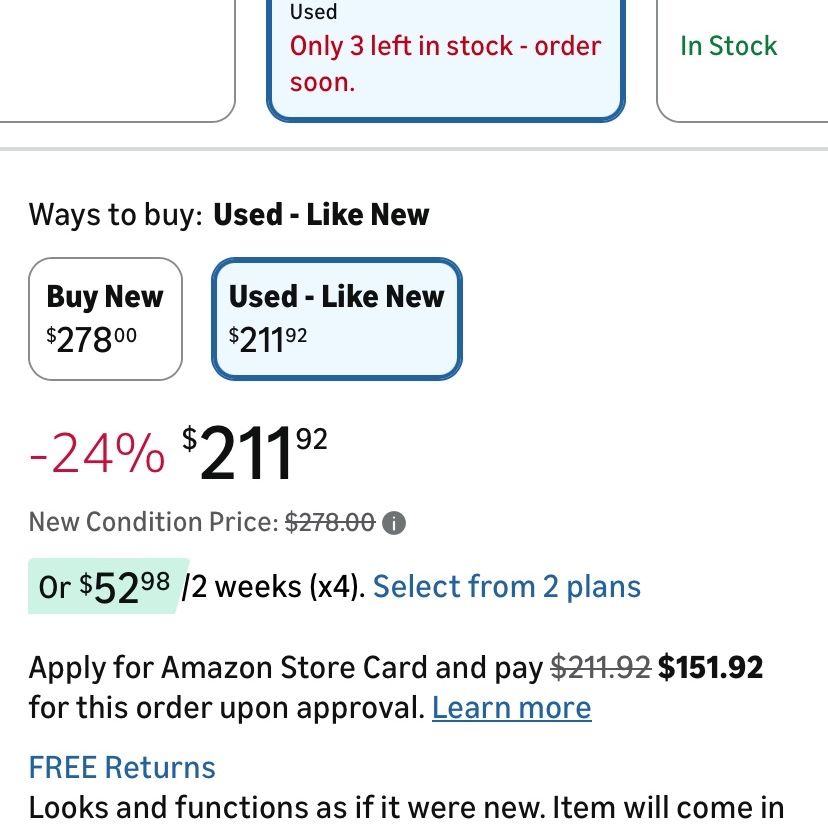Select the Buy New option
This screenshot has height=828, width=828.
point(105,319)
